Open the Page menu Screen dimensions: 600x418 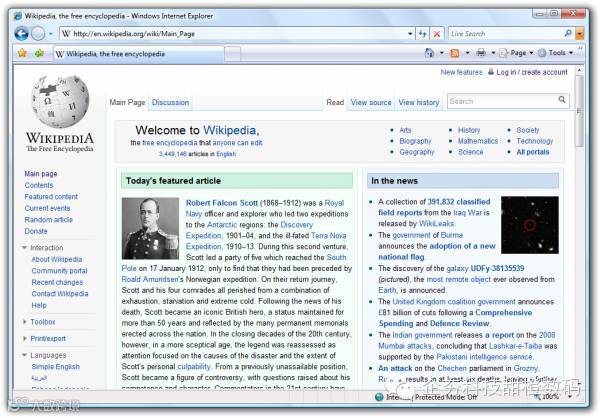[517, 53]
